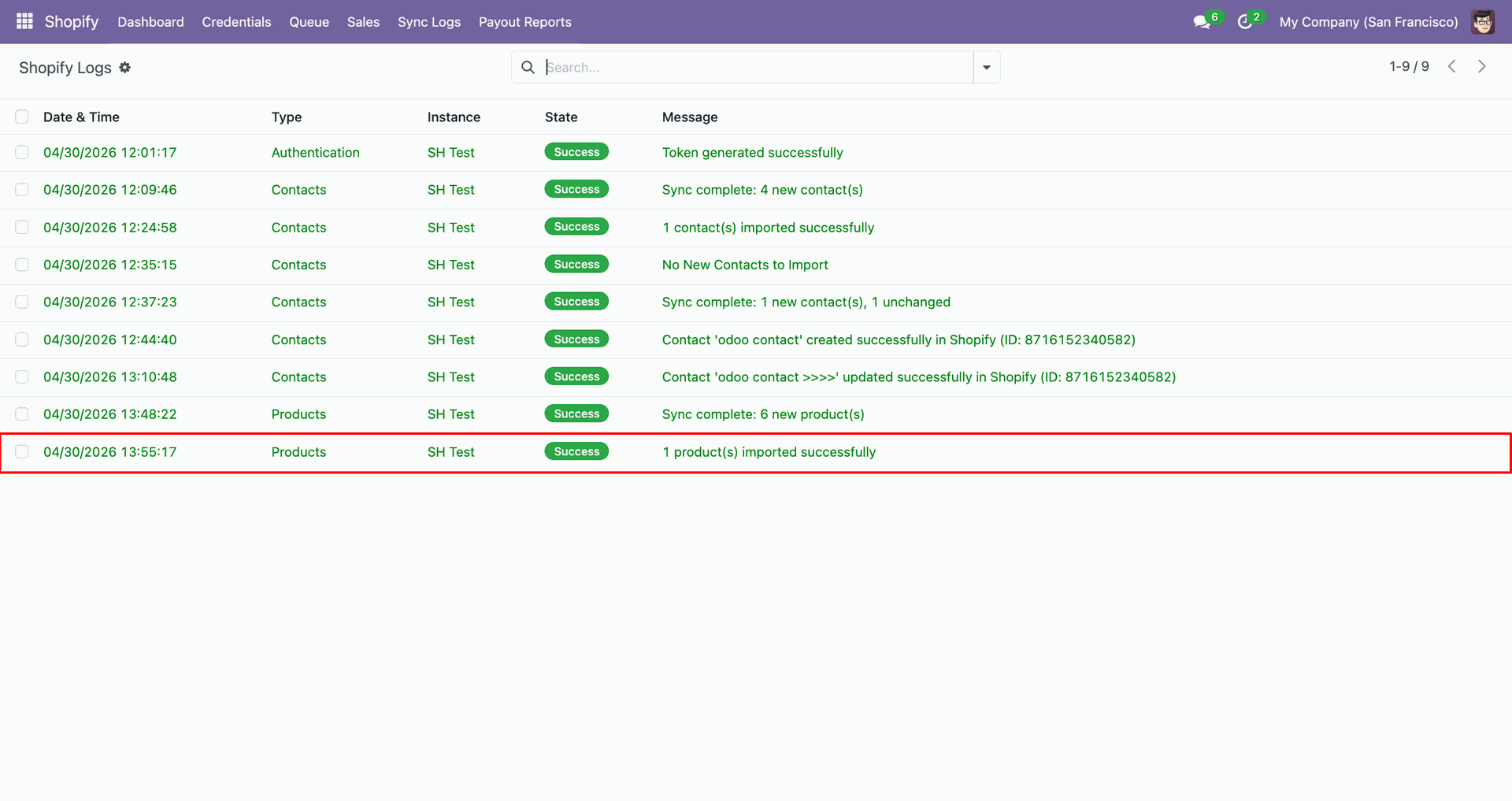
Task: Open the 'odoo contact' created successfully message
Action: click(x=899, y=339)
